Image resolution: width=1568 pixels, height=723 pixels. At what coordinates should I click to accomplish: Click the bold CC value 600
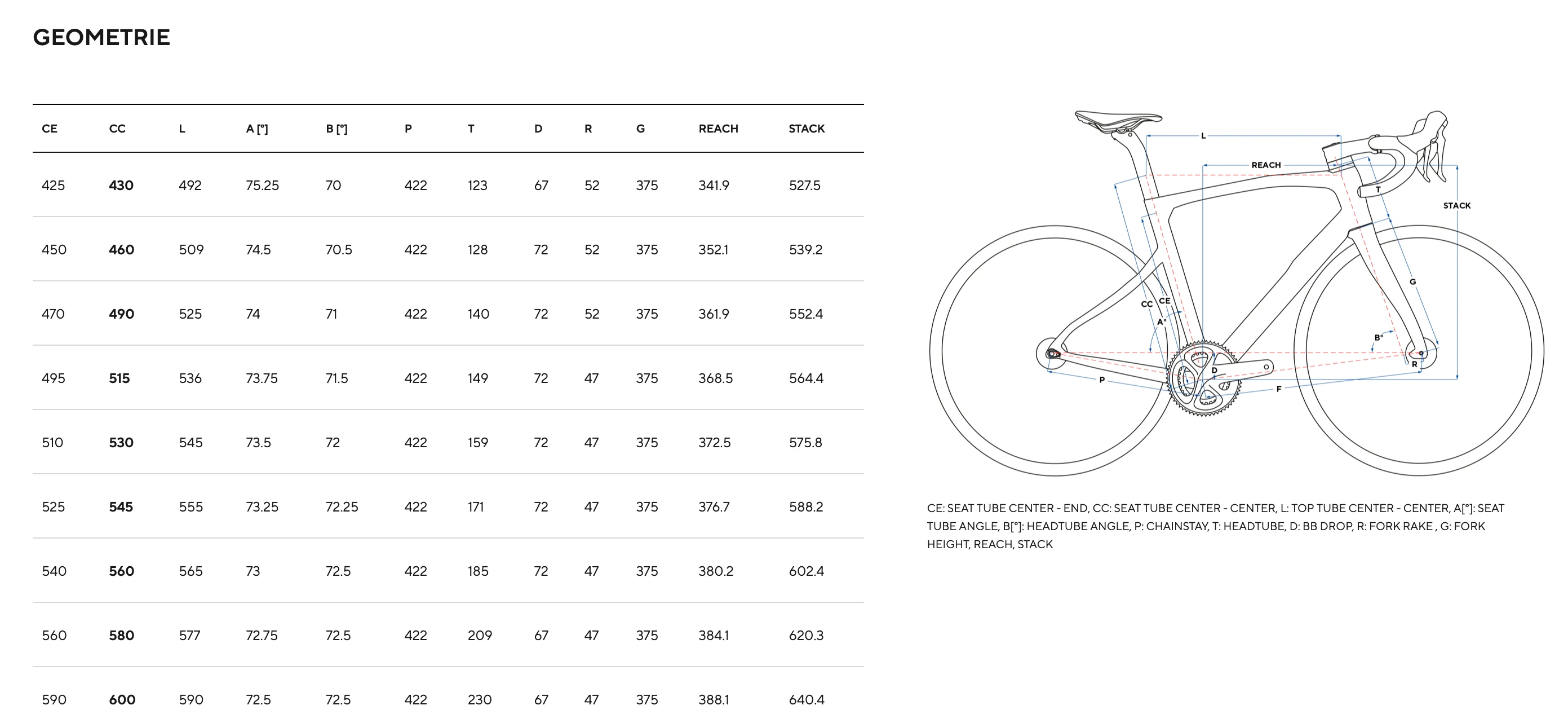point(122,700)
